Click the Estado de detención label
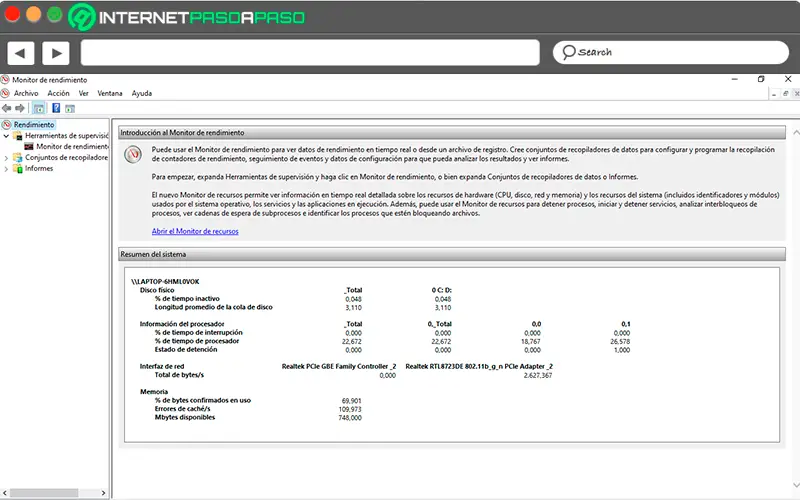Viewport: 800px width, 500px height. click(186, 349)
